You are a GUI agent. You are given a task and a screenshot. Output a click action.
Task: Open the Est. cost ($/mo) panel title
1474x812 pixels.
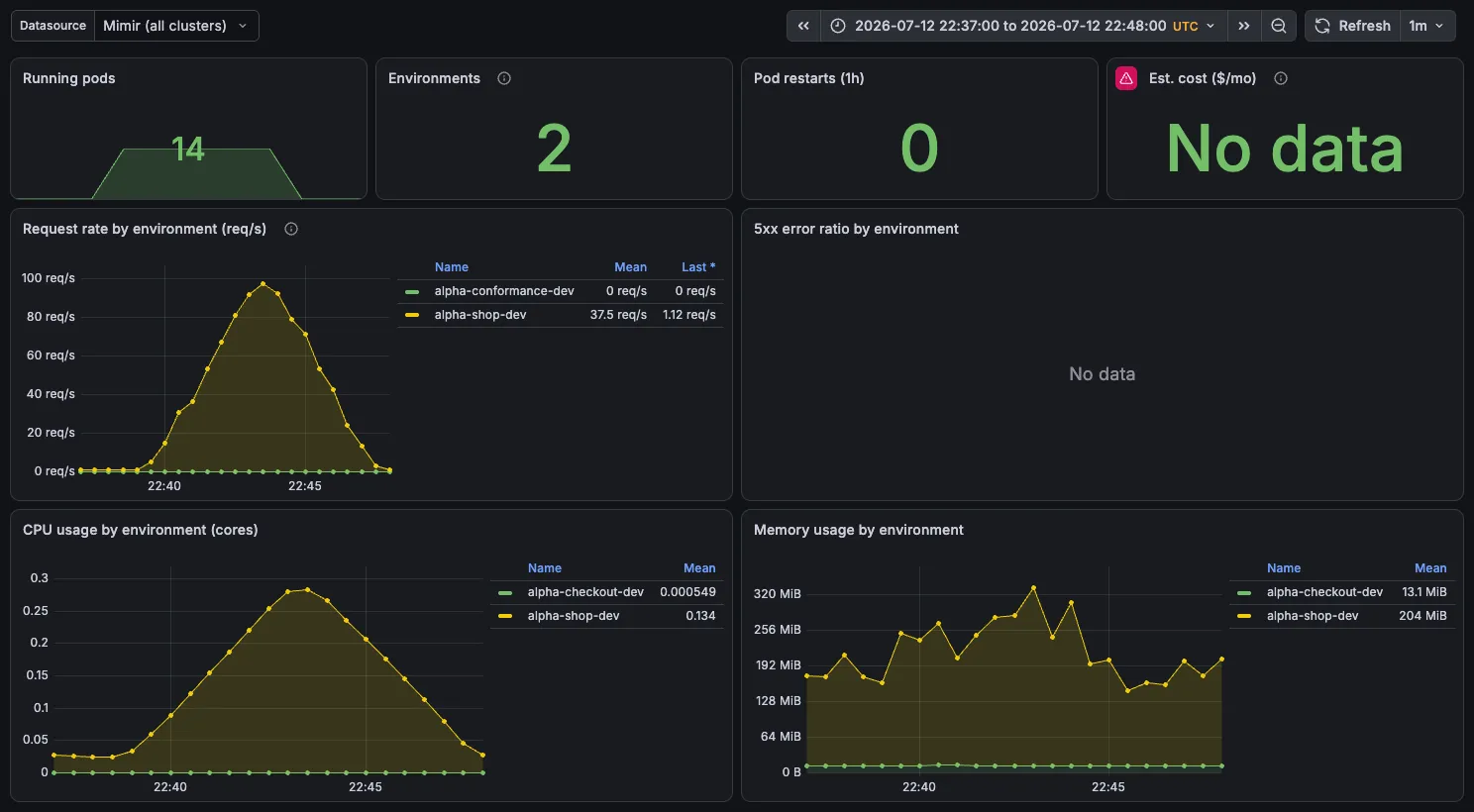1203,78
